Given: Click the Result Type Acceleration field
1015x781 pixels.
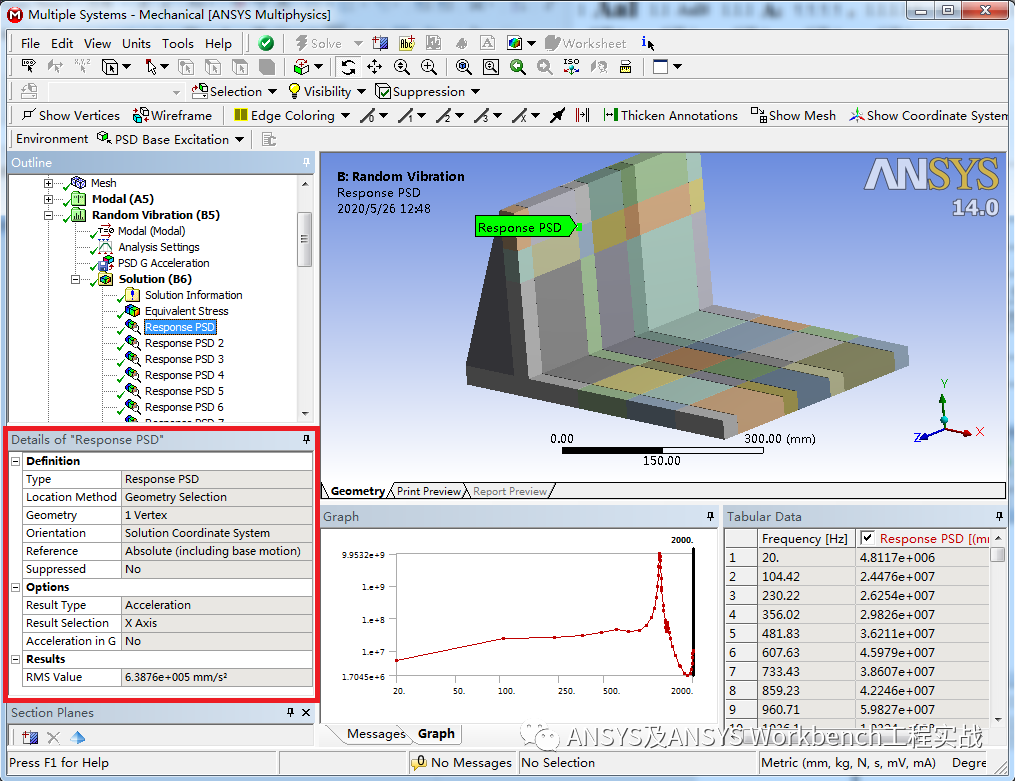Looking at the screenshot, I should (217, 605).
